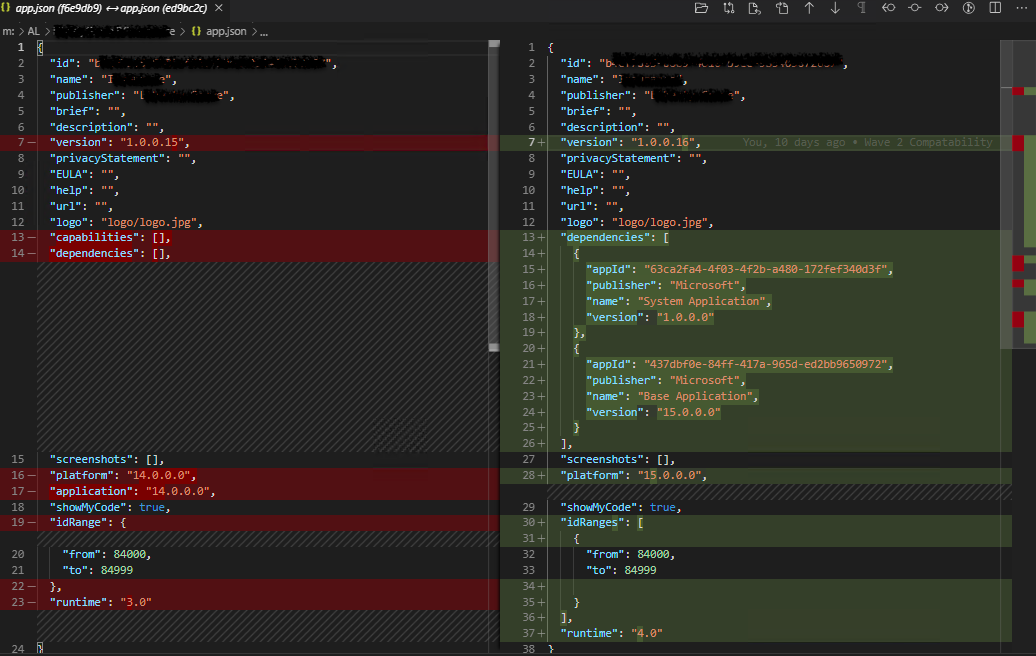The width and height of the screenshot is (1036, 656).
Task: Click "showMyCode": true in left pane
Action: [110, 507]
